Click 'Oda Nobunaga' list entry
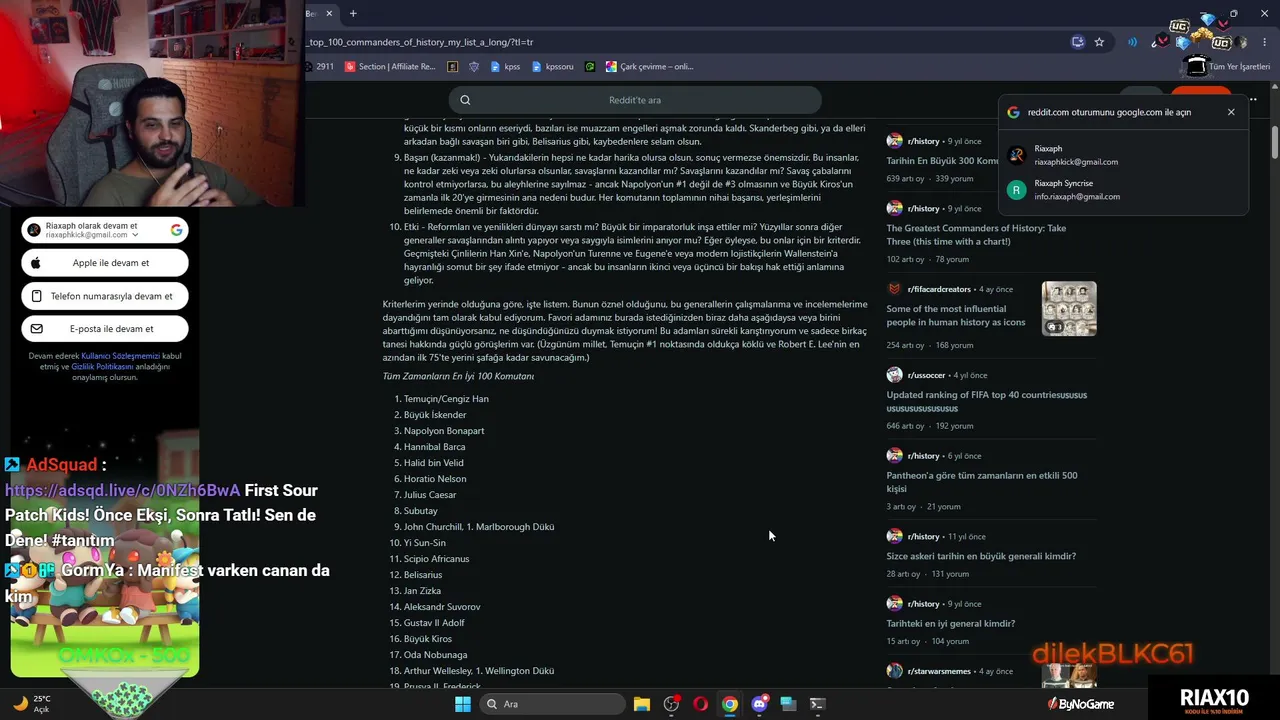This screenshot has width=1280, height=720. tap(435, 655)
